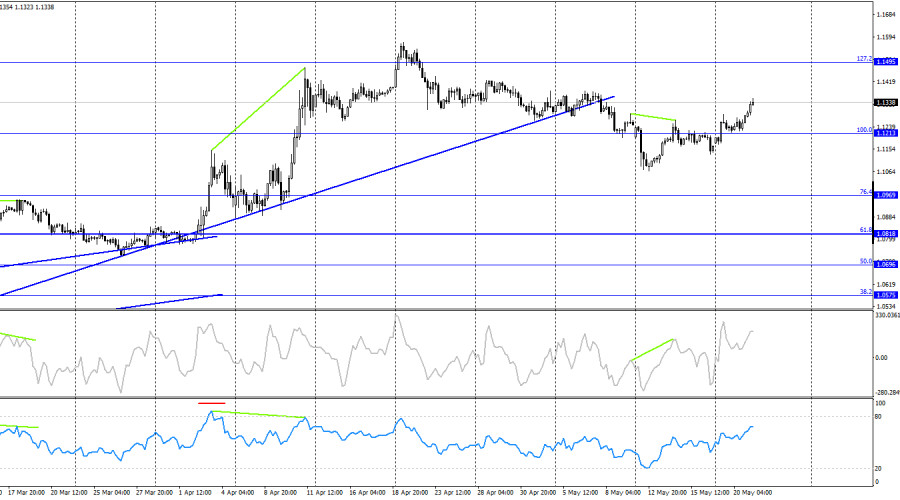Click the 1.0534 price scale value
Screen dimensions: 900x500
pos(886,307)
